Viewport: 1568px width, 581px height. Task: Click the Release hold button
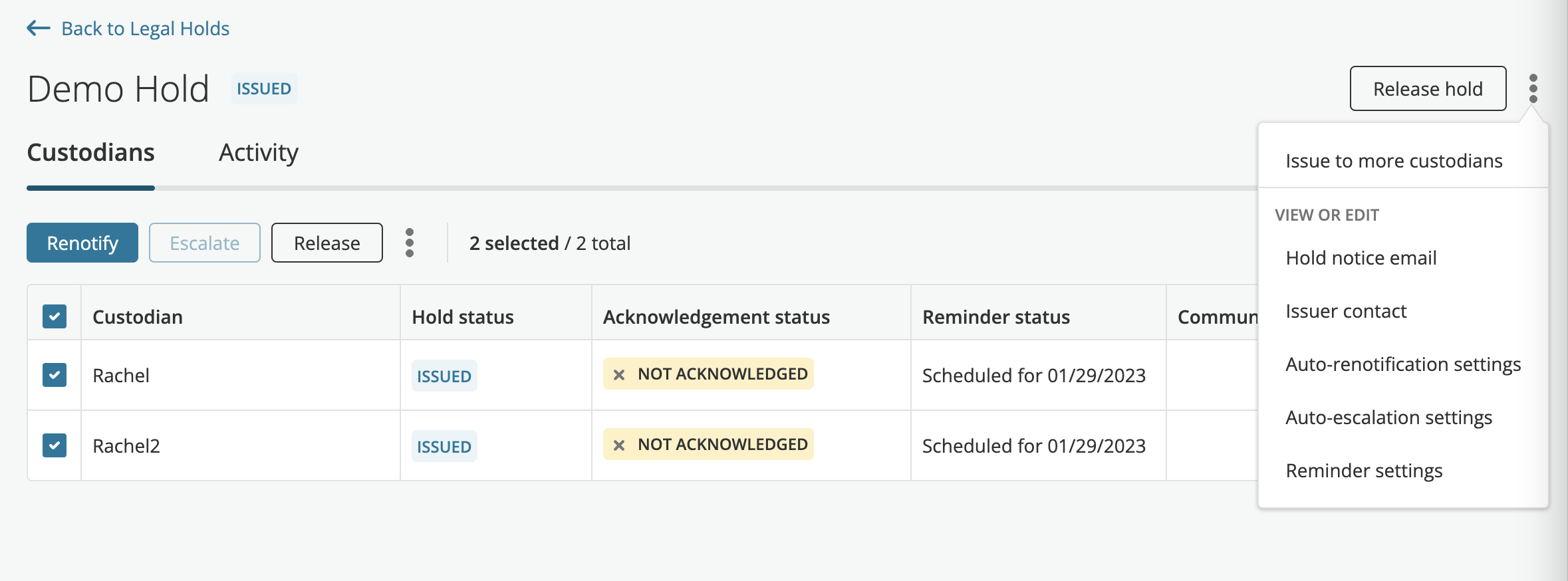click(x=1428, y=88)
